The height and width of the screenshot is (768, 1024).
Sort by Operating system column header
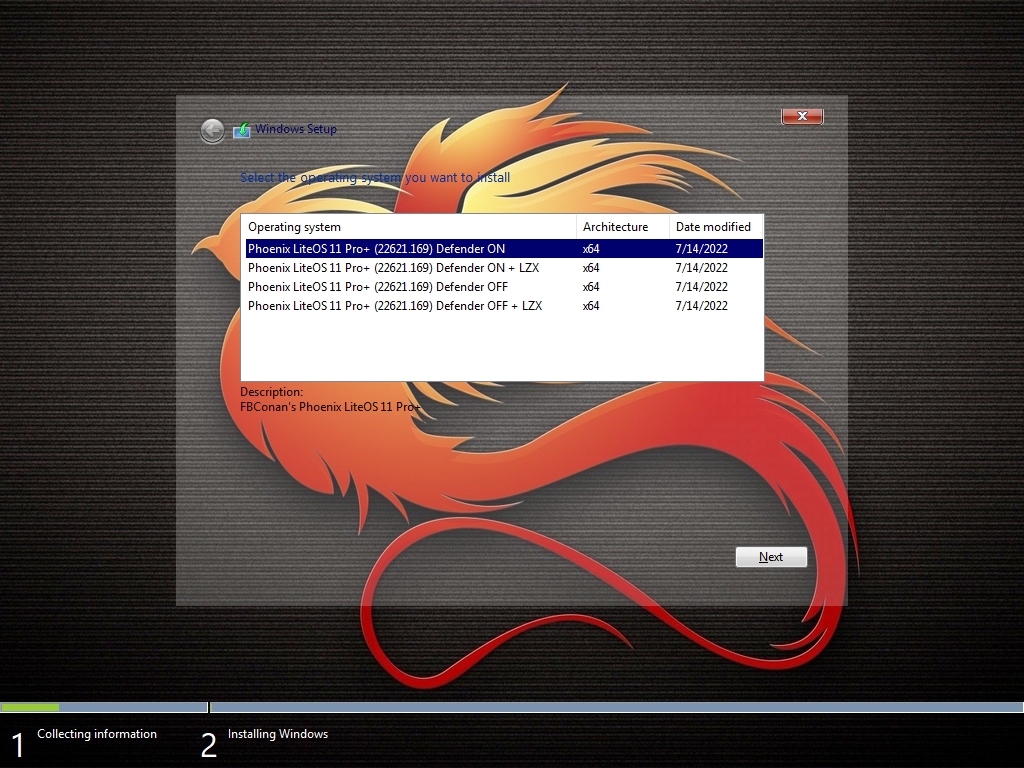point(409,227)
